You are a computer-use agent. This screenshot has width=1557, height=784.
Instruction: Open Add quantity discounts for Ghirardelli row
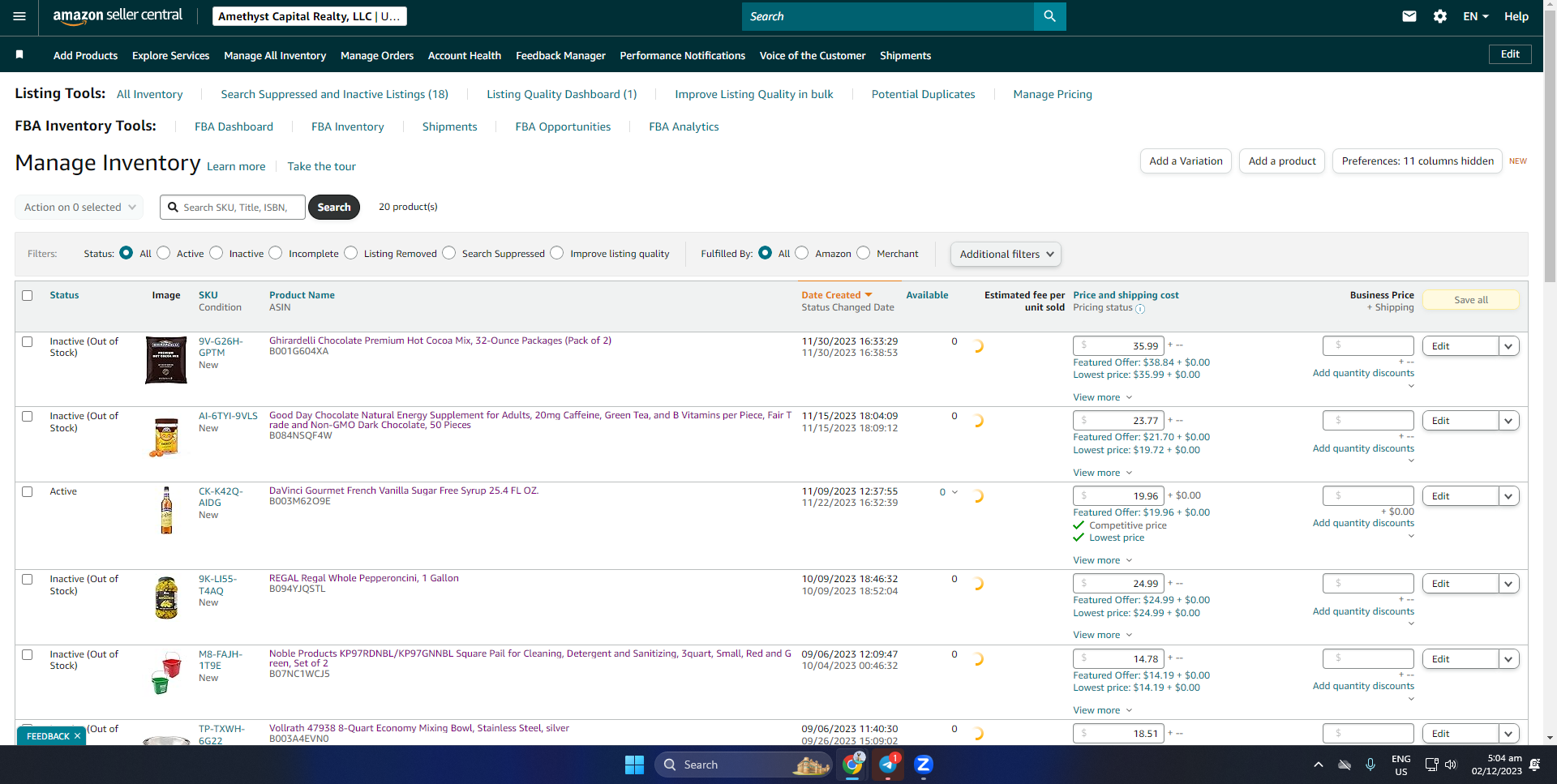tap(1363, 373)
